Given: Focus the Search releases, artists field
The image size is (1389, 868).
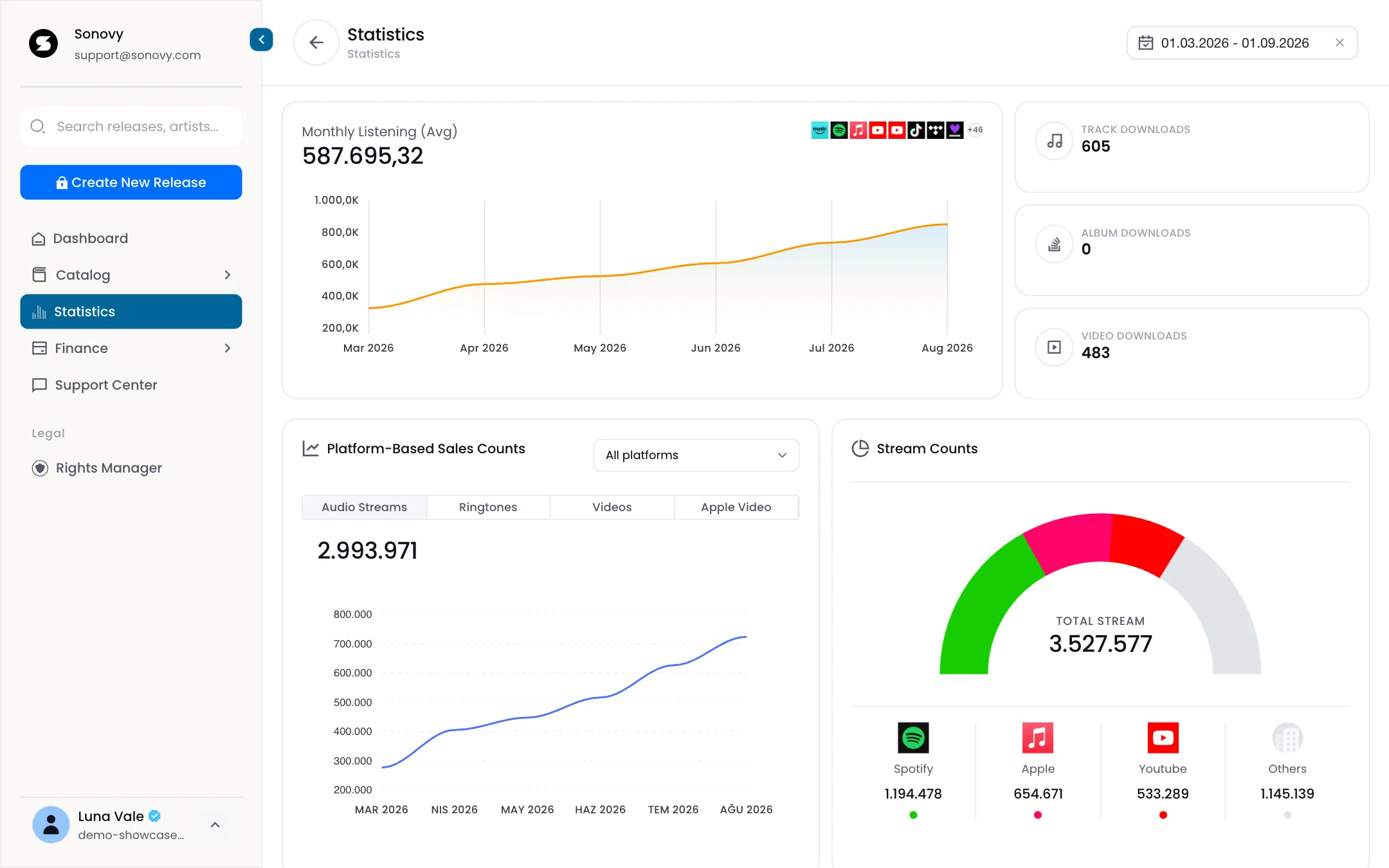Looking at the screenshot, I should click(131, 127).
